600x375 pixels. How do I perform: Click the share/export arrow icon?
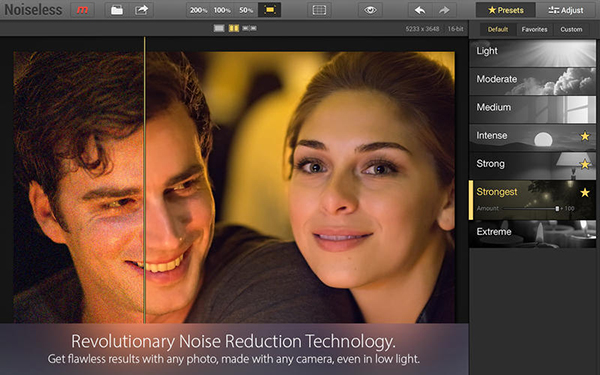141,10
